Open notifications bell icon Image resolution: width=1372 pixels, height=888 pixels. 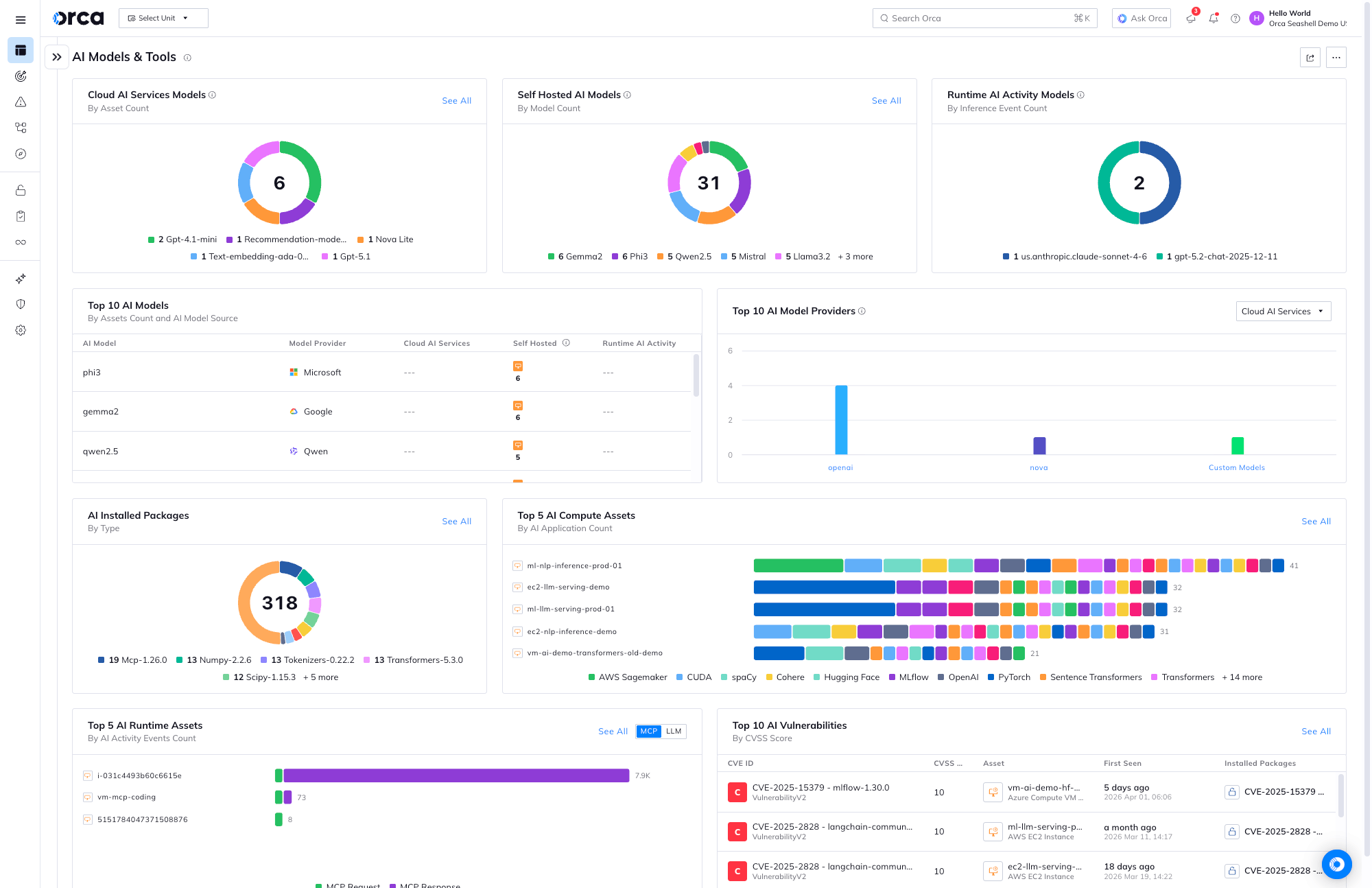[x=1214, y=19]
